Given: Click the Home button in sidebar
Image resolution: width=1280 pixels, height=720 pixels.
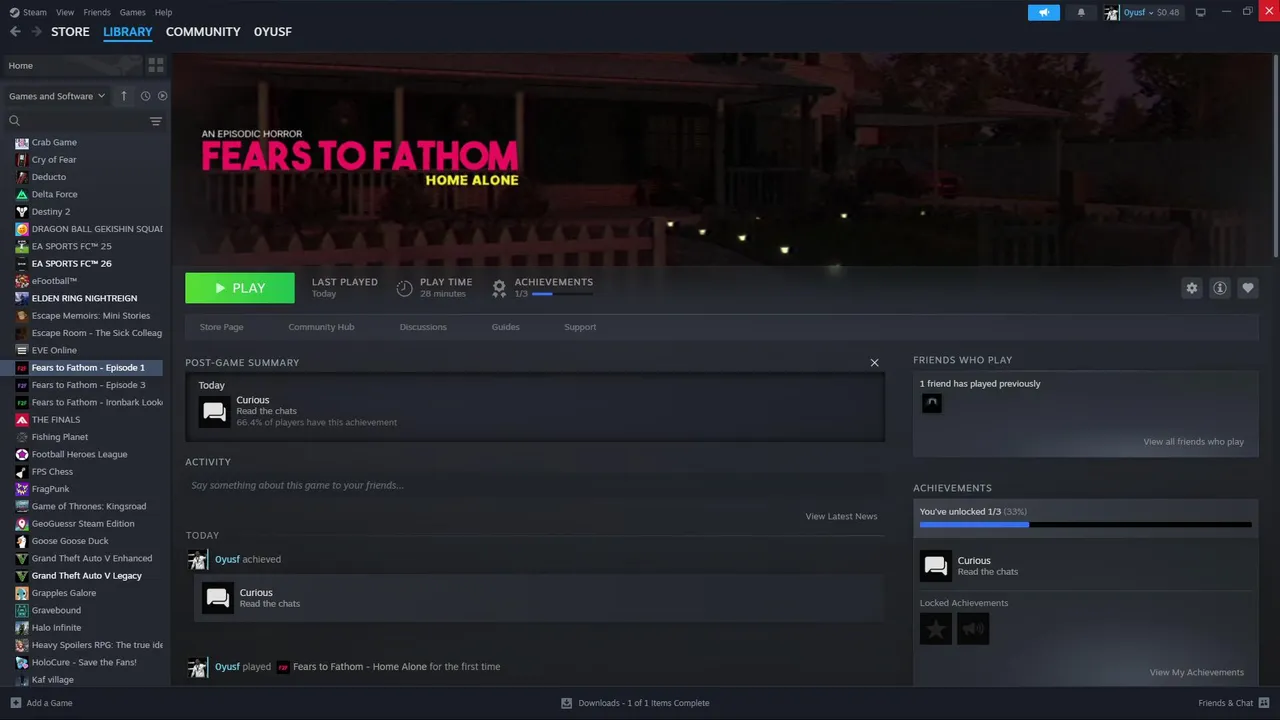Looking at the screenshot, I should coord(72,65).
